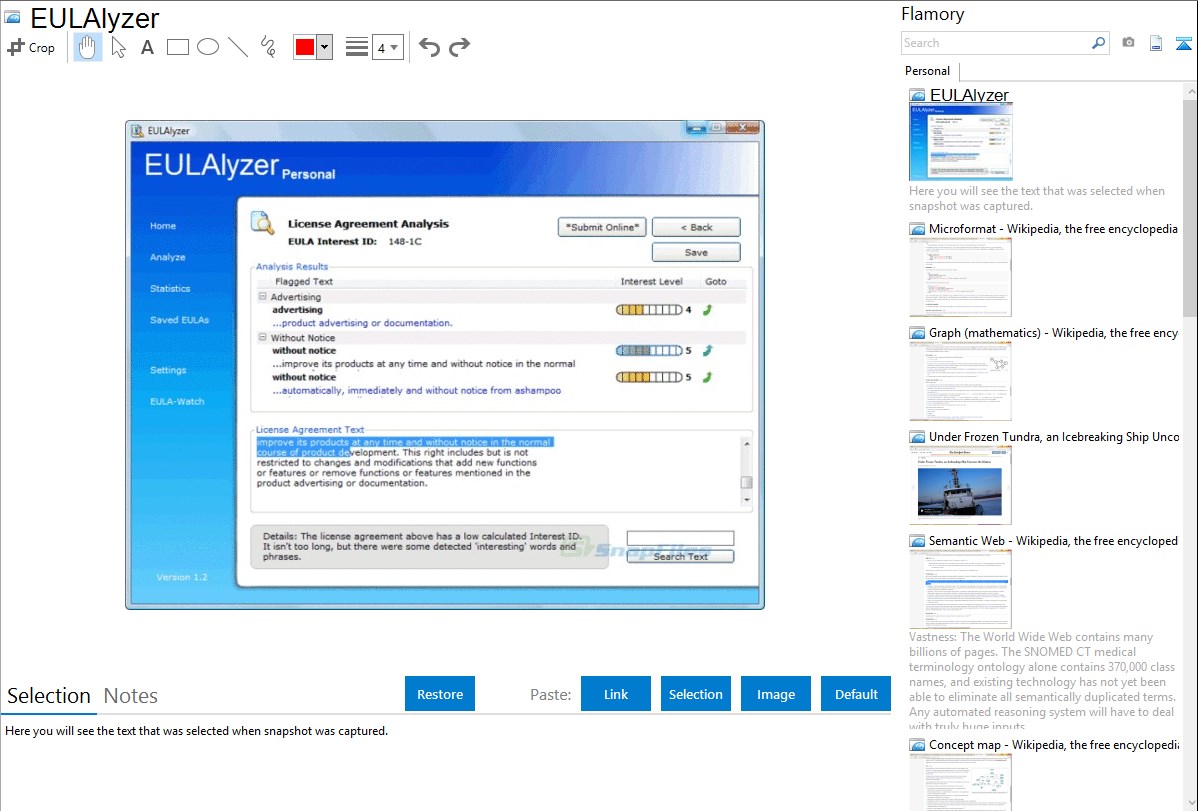
Task: Click the Concept map snapshot title
Action: [x=1054, y=745]
